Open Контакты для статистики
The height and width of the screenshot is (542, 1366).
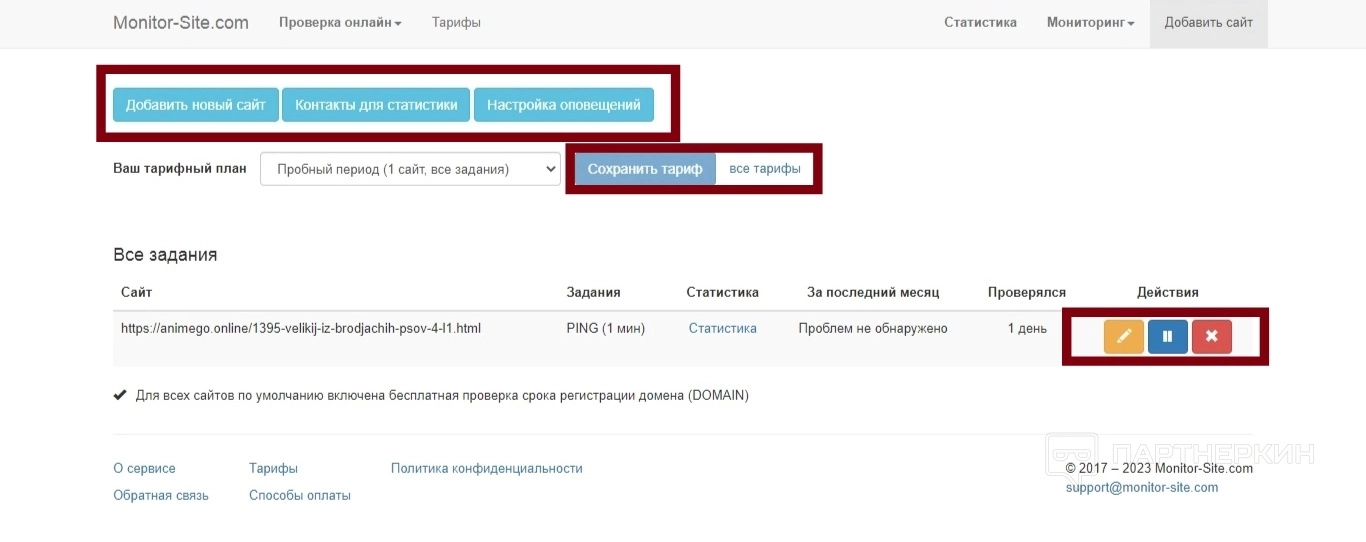click(x=376, y=105)
